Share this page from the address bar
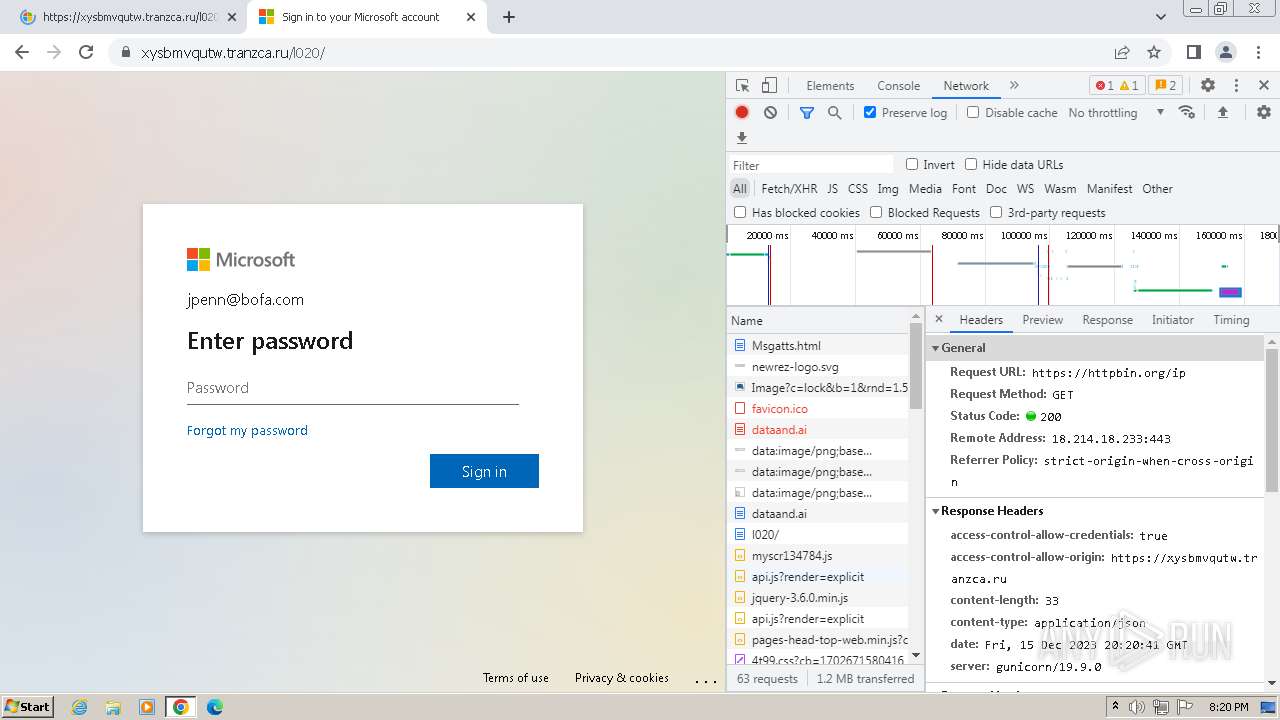This screenshot has width=1280, height=720. (x=1122, y=52)
